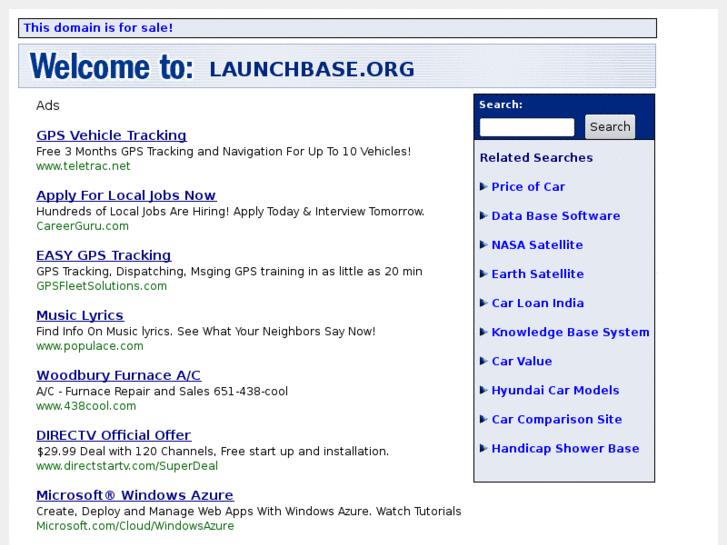Open the EASY GPS Tracking ad

104,255
